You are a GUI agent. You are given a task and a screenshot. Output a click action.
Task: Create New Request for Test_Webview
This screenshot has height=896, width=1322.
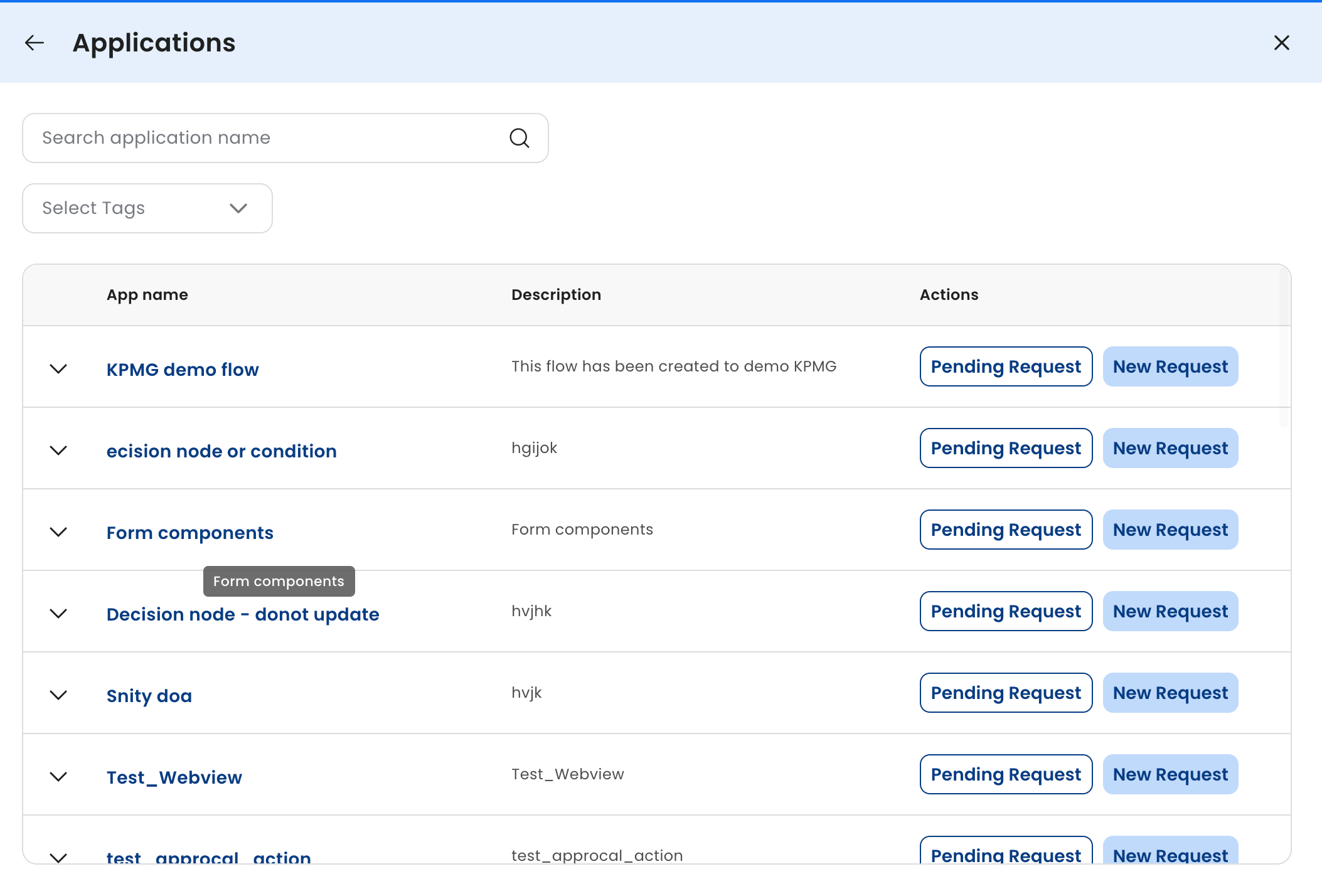1170,774
